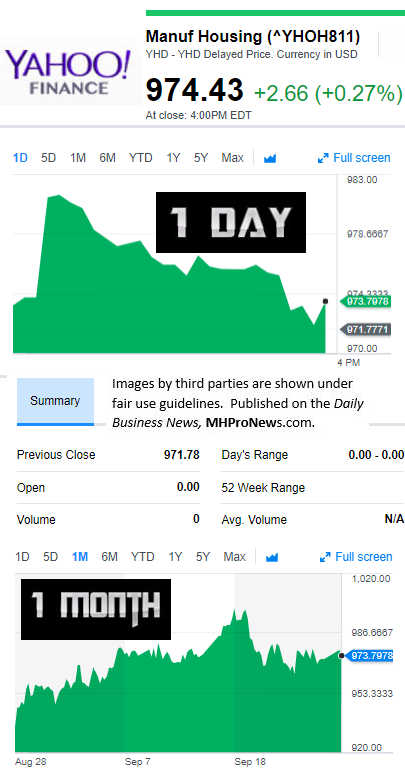Click the Yahoo Finance logo
Screen dimensions: 405x779
(x=69, y=73)
